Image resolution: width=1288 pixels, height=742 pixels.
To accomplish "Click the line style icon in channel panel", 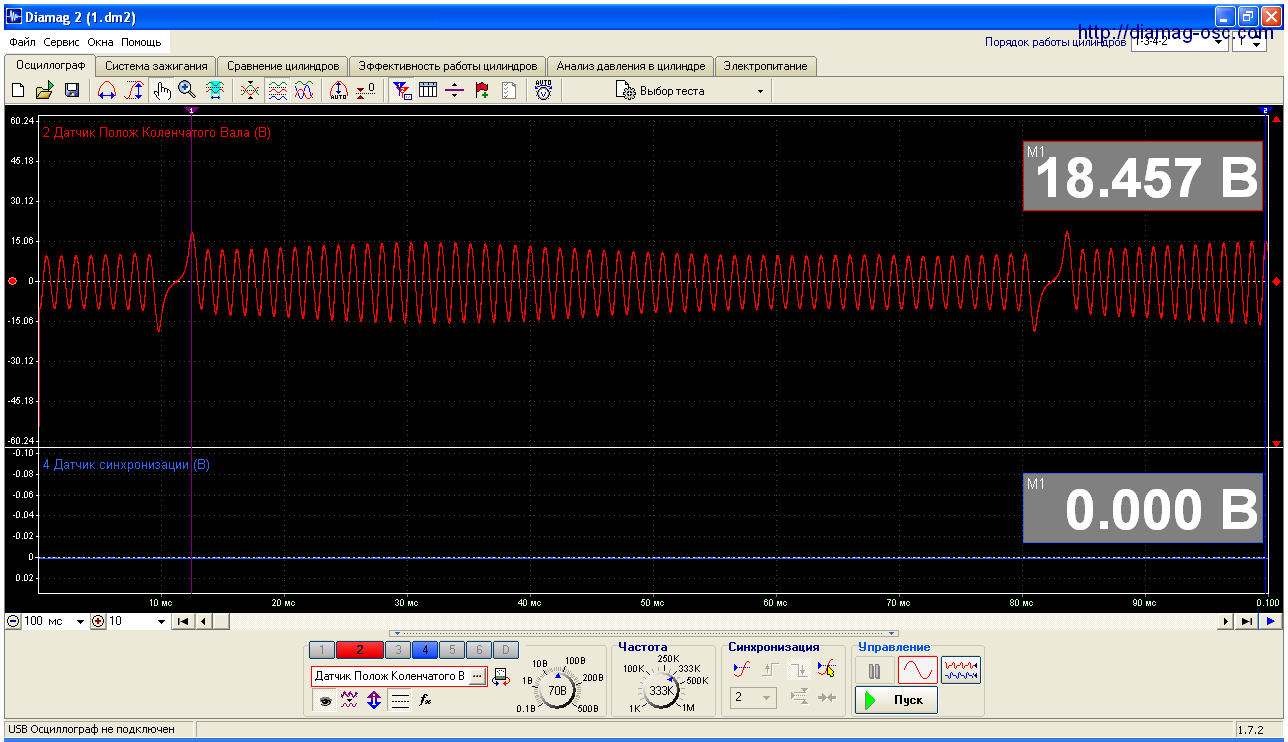I will (x=400, y=700).
